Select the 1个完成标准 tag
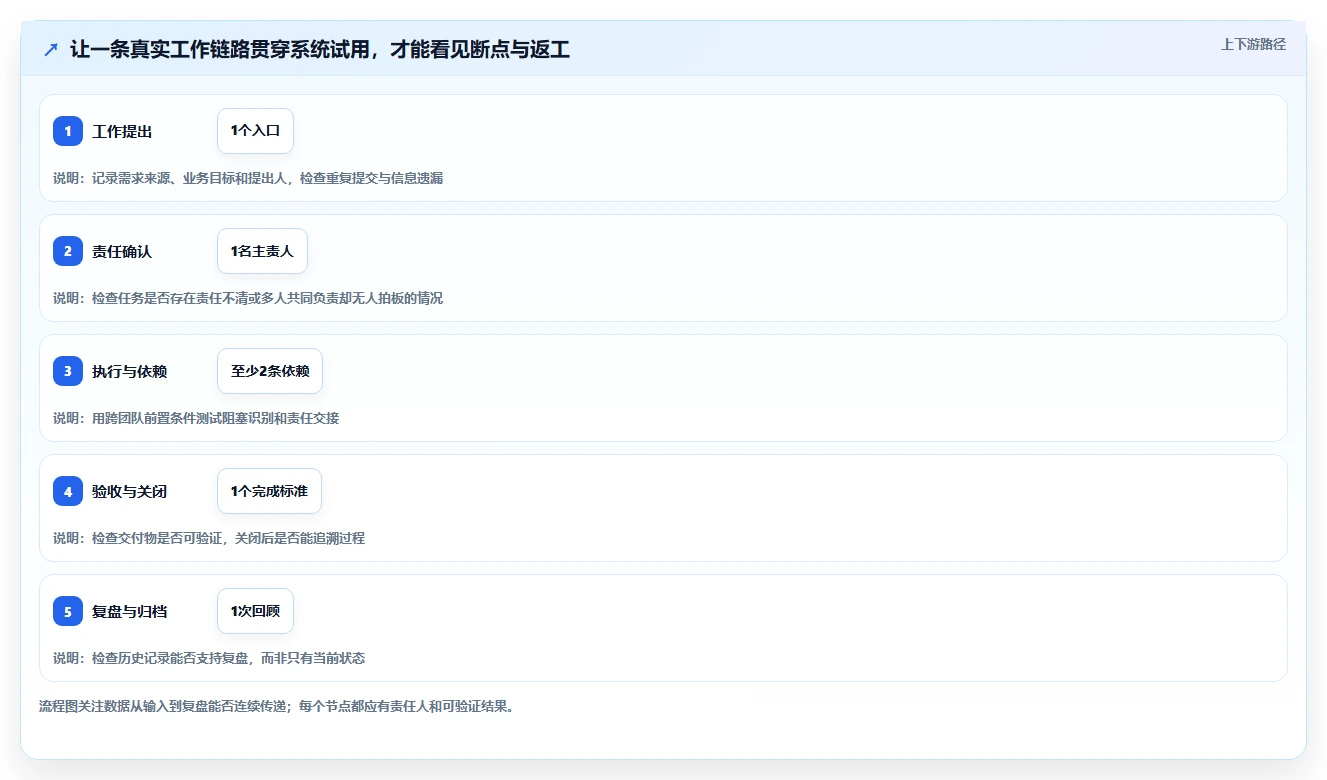The image size is (1327, 780). click(269, 491)
